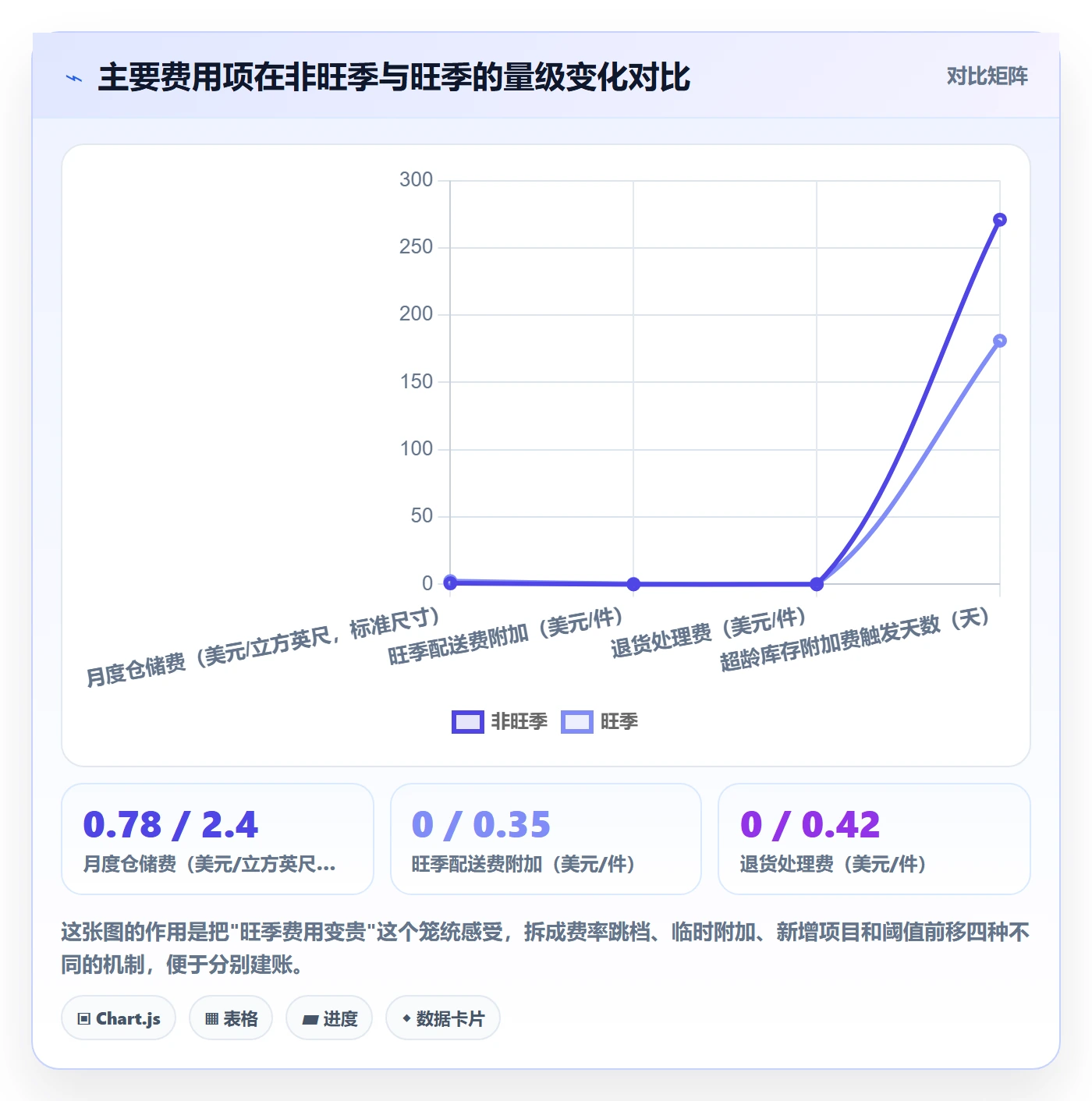Click the 旺季配送费附加 card caption
The image size is (1092, 1101).
click(523, 864)
